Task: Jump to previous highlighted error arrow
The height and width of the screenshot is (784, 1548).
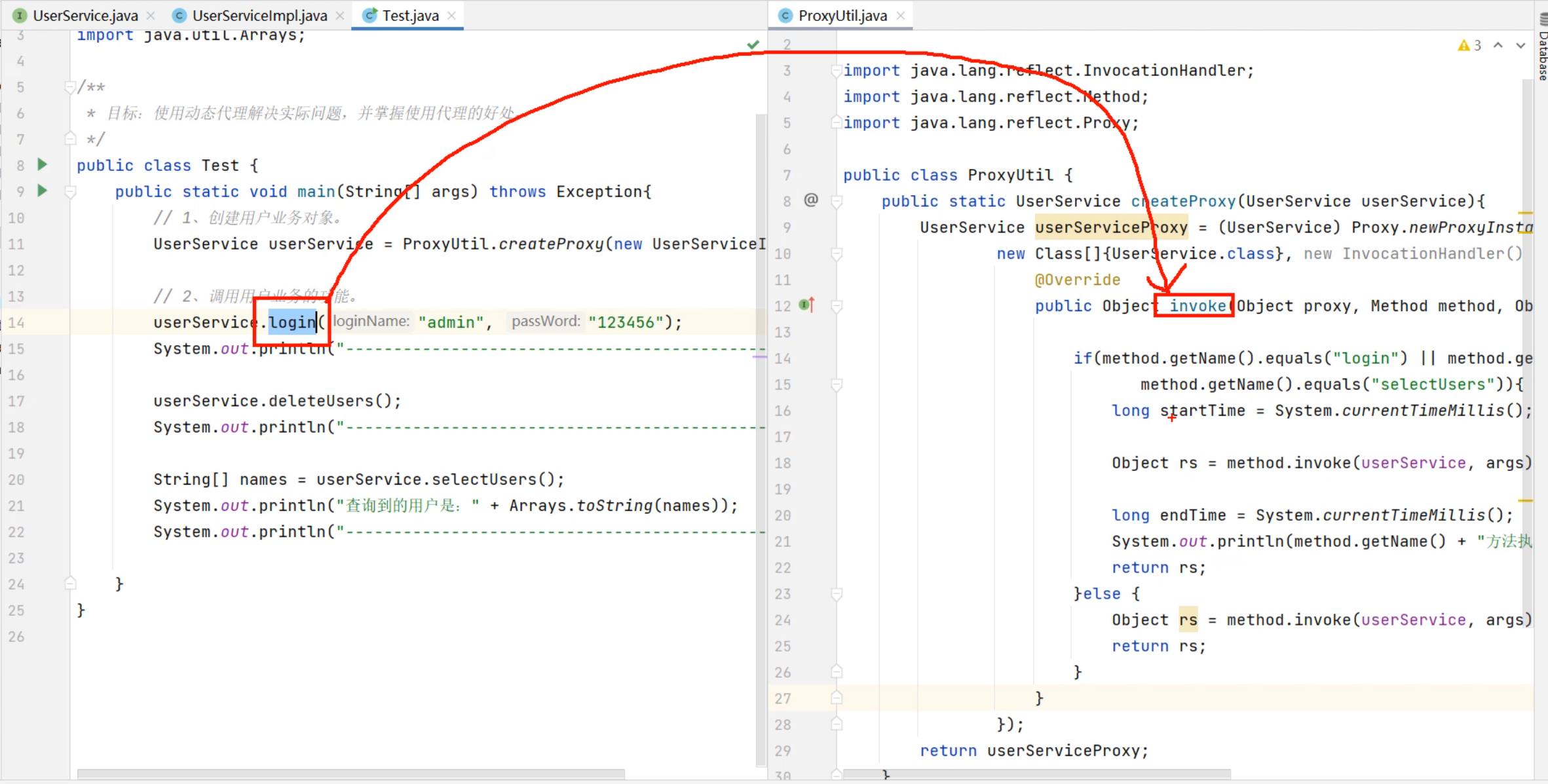Action: point(1498,45)
